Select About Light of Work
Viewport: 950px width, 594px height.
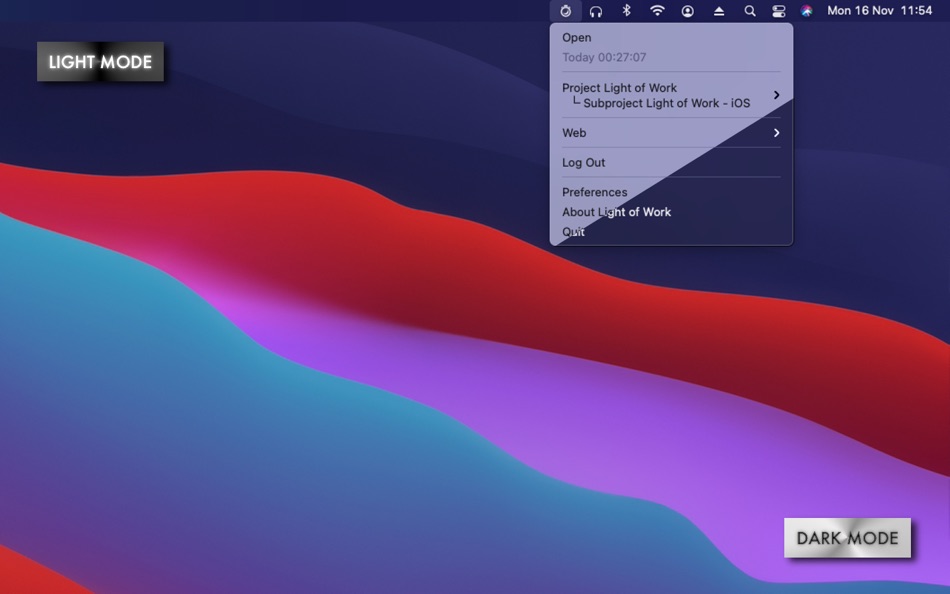point(616,212)
